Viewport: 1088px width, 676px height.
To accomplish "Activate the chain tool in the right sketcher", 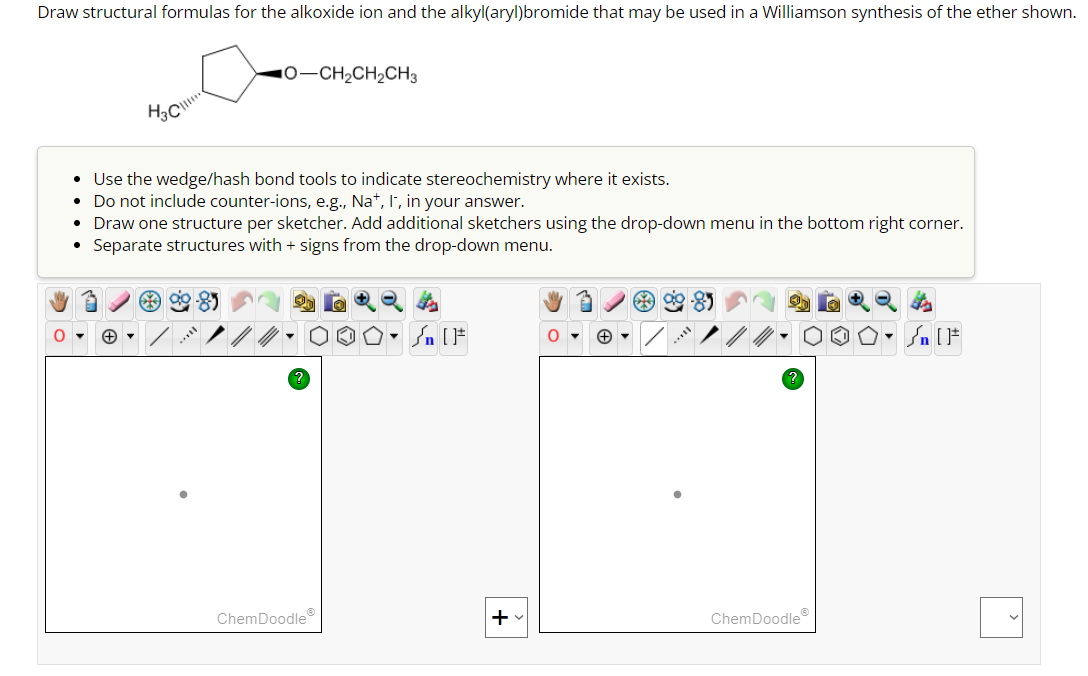I will point(916,337).
